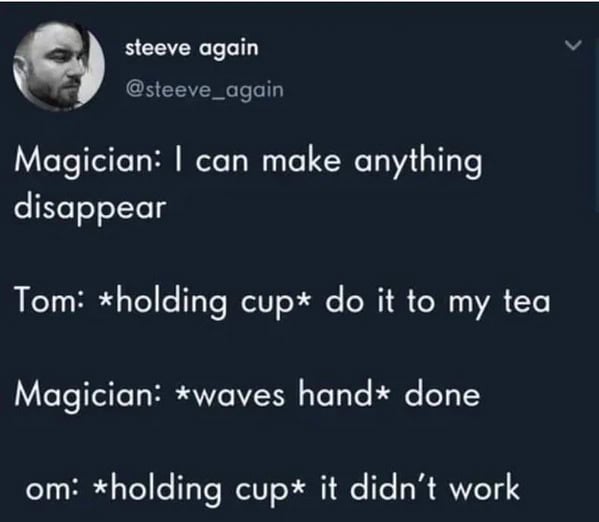The image size is (599, 522).
Task: Open steeve again's profile picture
Action: (59, 66)
